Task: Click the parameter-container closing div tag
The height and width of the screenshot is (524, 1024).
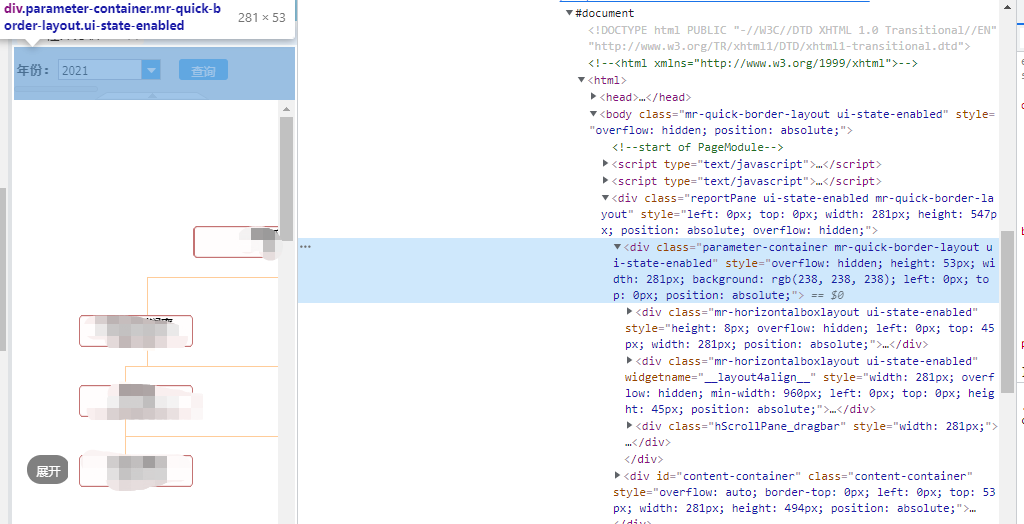Action: (644, 459)
